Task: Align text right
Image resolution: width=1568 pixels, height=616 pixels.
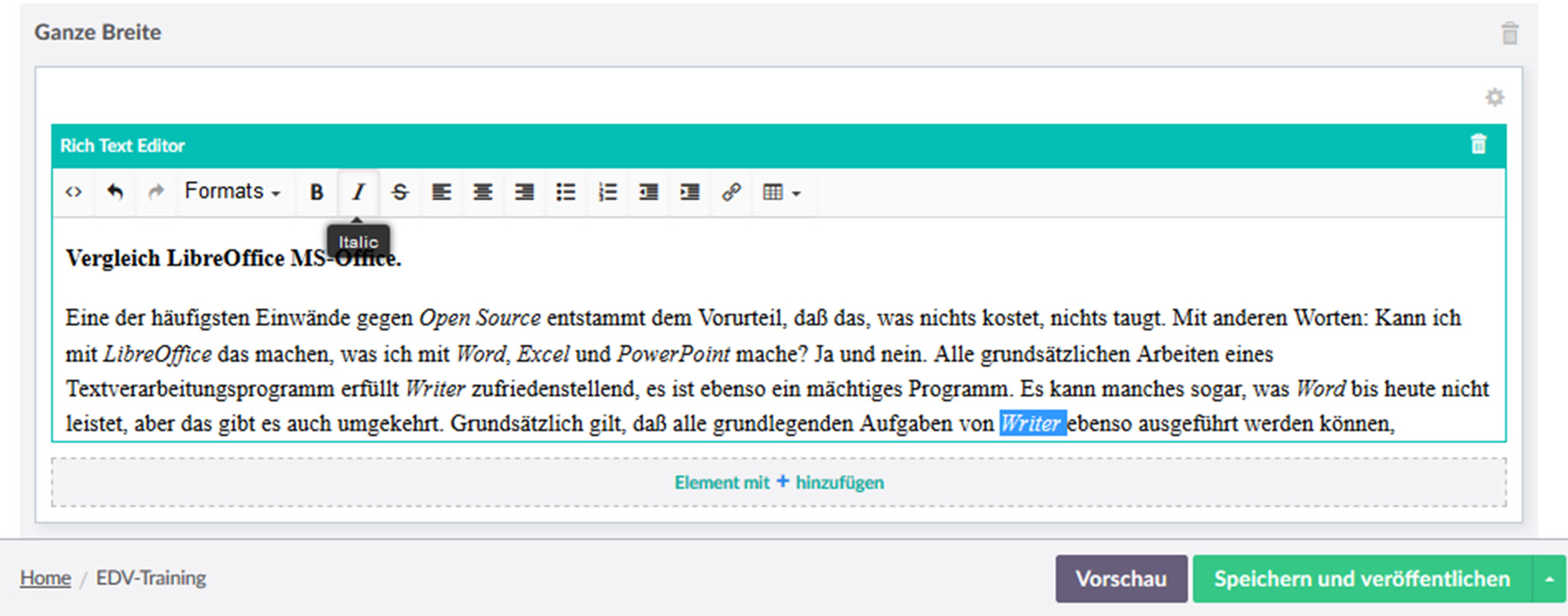Action: point(525,192)
